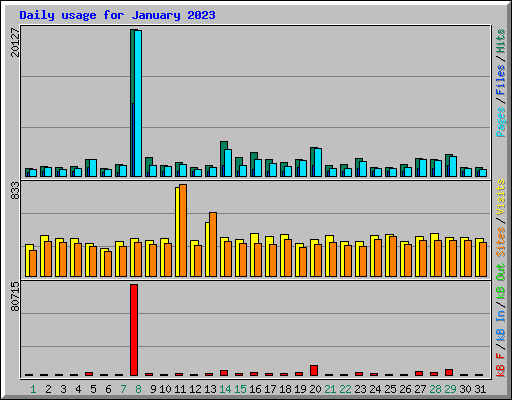
Task: Click the yellow bar for day 28
Action: click(433, 255)
